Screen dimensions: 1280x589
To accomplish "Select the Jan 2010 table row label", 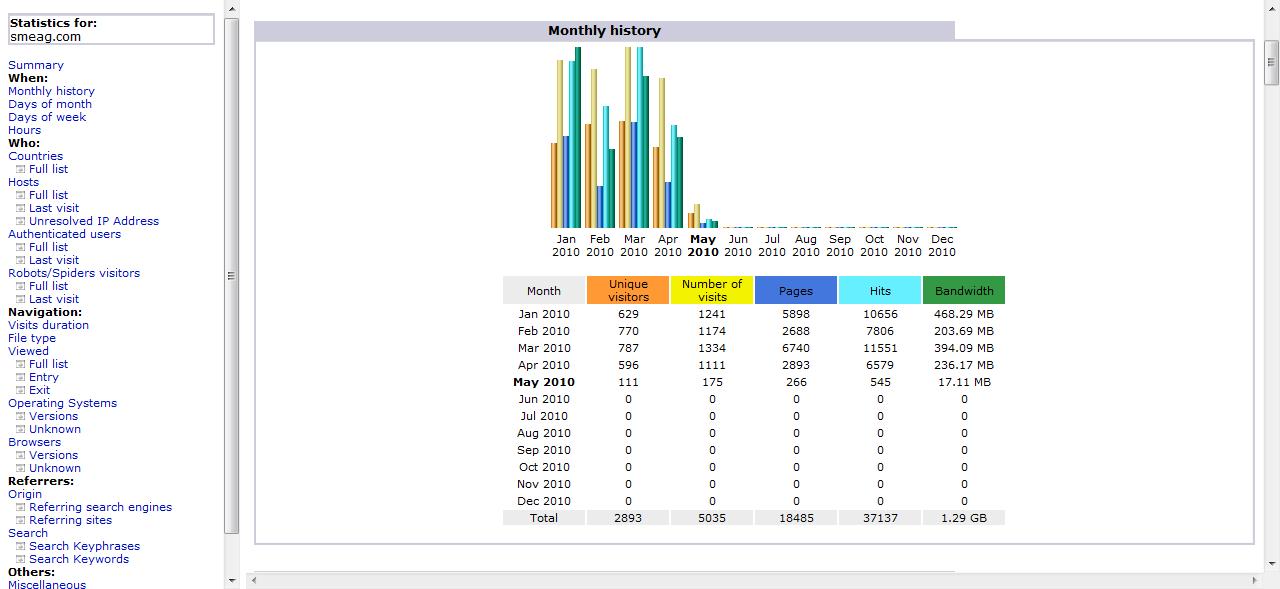I will [x=544, y=314].
